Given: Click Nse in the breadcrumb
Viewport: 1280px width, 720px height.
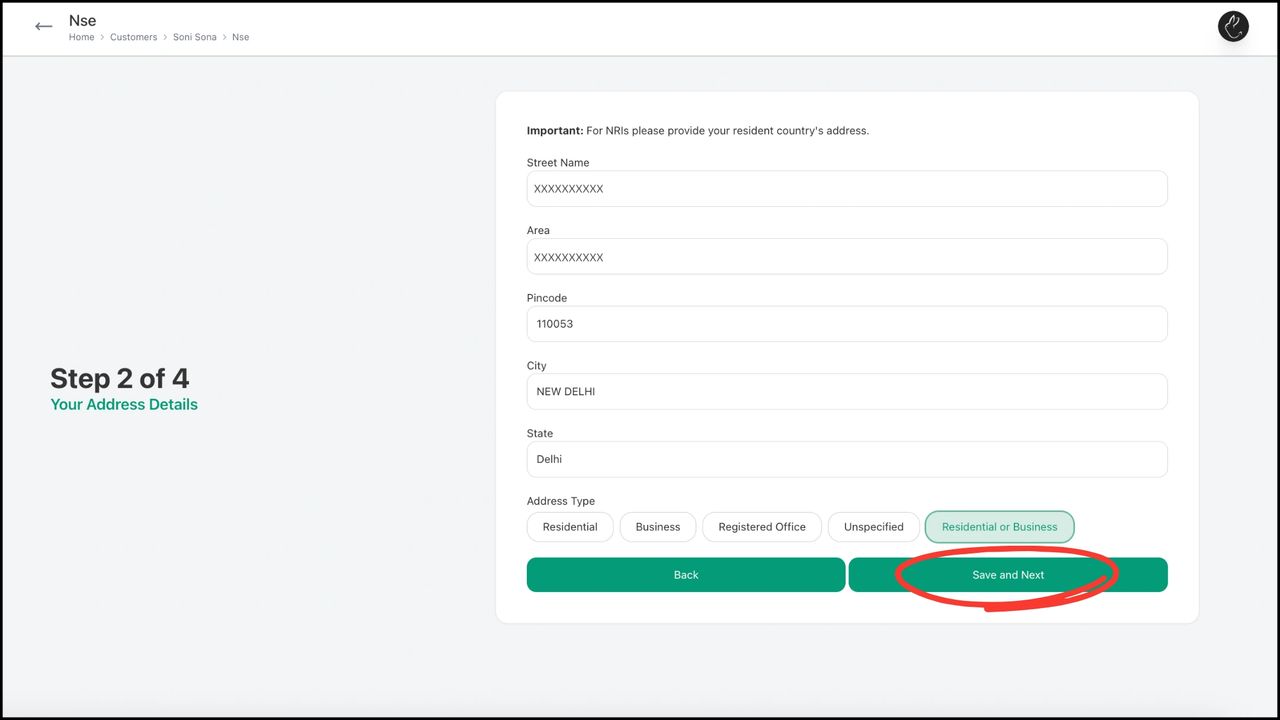Looking at the screenshot, I should click(x=240, y=37).
